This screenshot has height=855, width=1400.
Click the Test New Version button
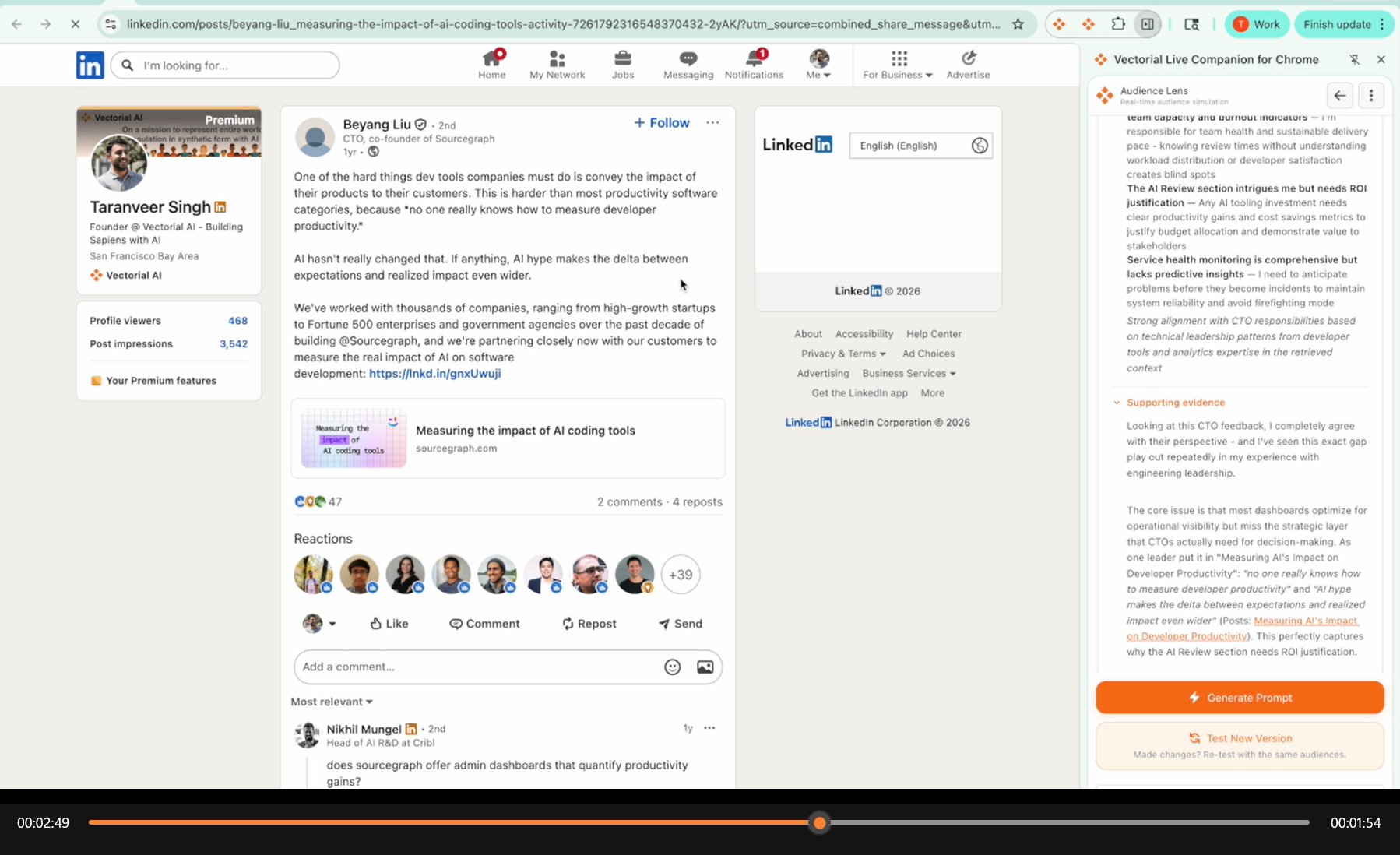click(1240, 746)
